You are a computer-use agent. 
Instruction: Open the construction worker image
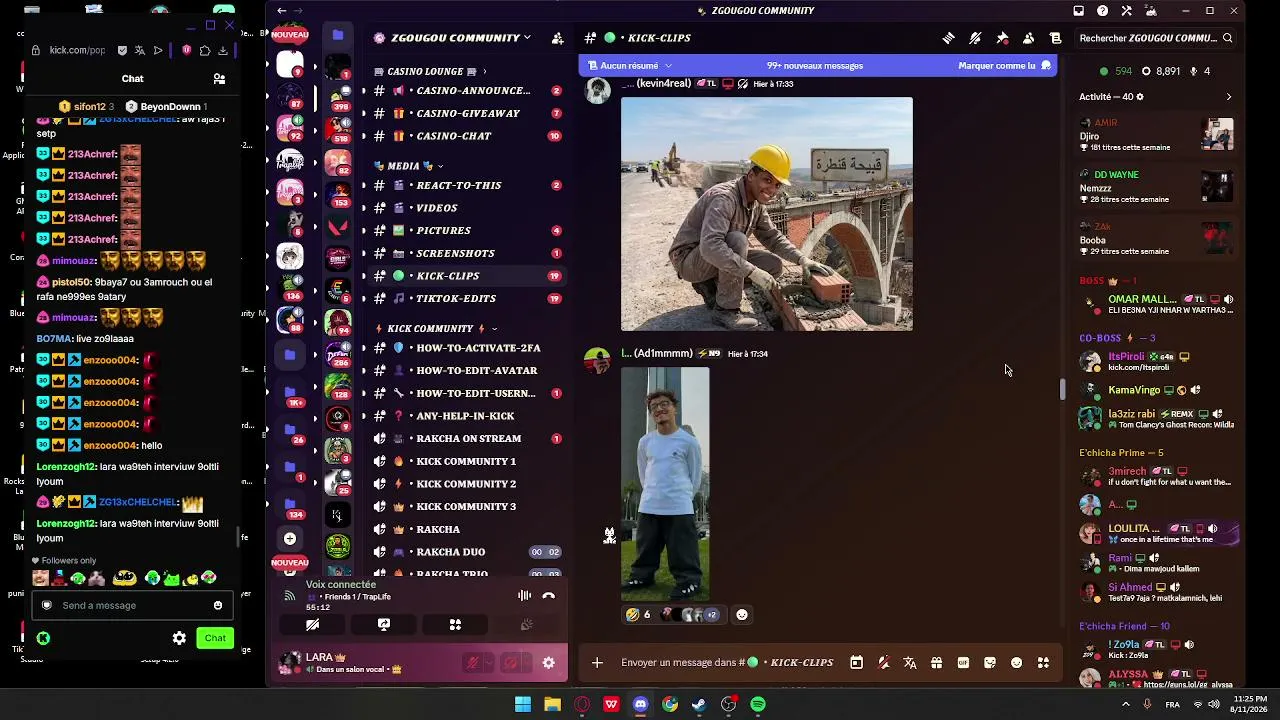(x=767, y=214)
